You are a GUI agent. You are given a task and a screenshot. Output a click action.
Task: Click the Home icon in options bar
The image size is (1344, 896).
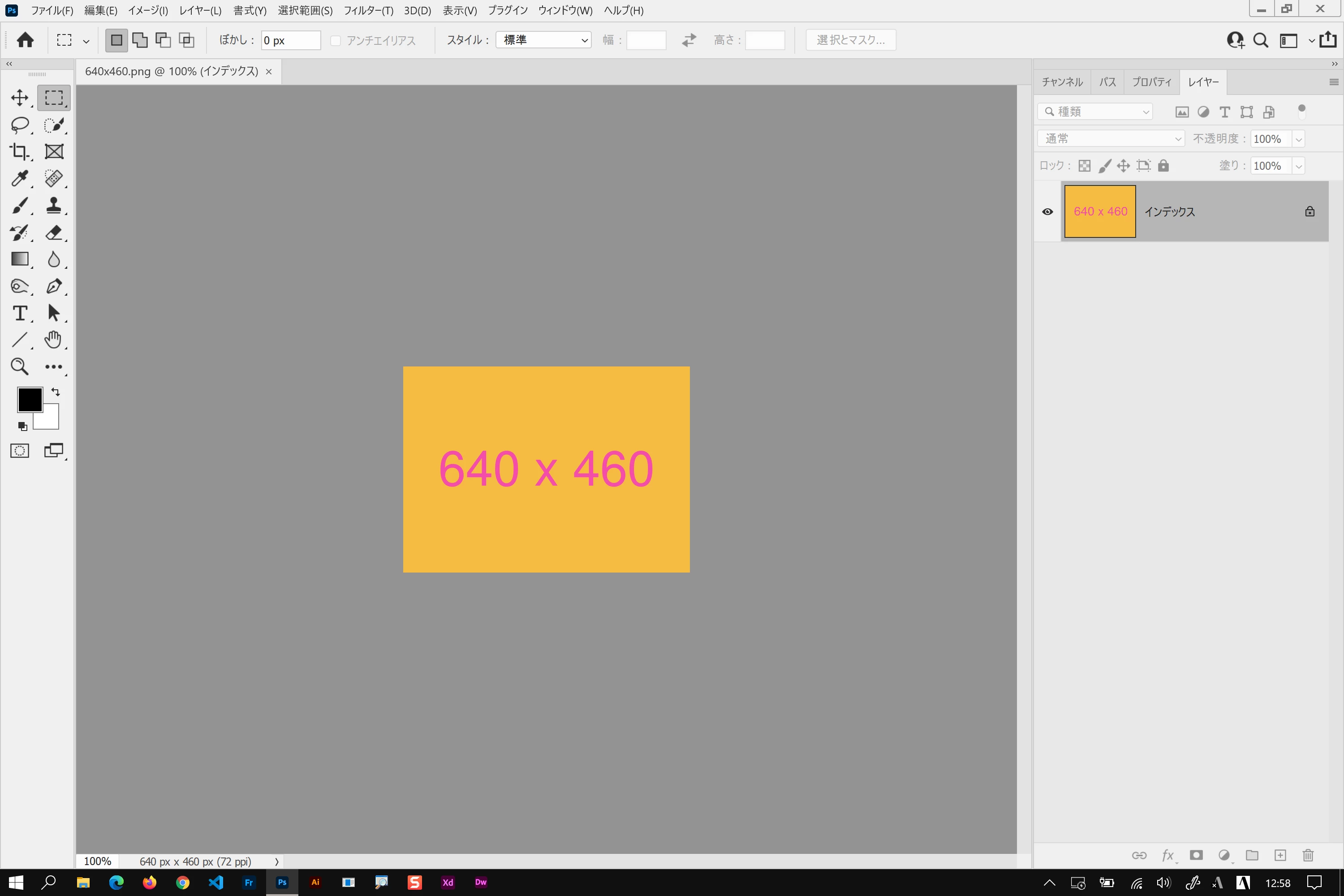pyautogui.click(x=25, y=40)
